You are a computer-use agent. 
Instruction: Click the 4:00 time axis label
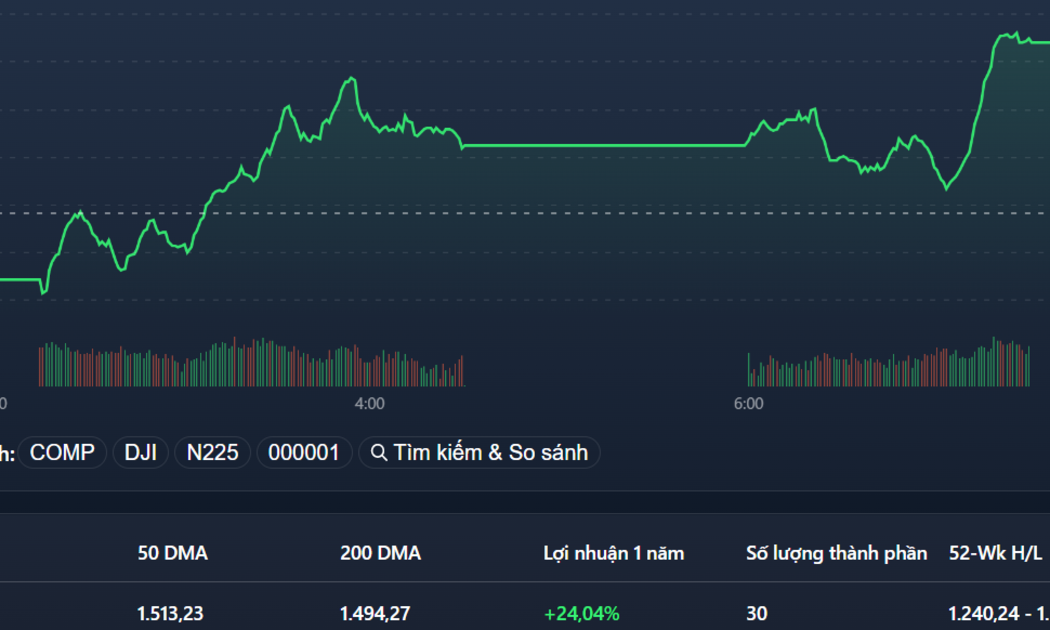coord(370,404)
